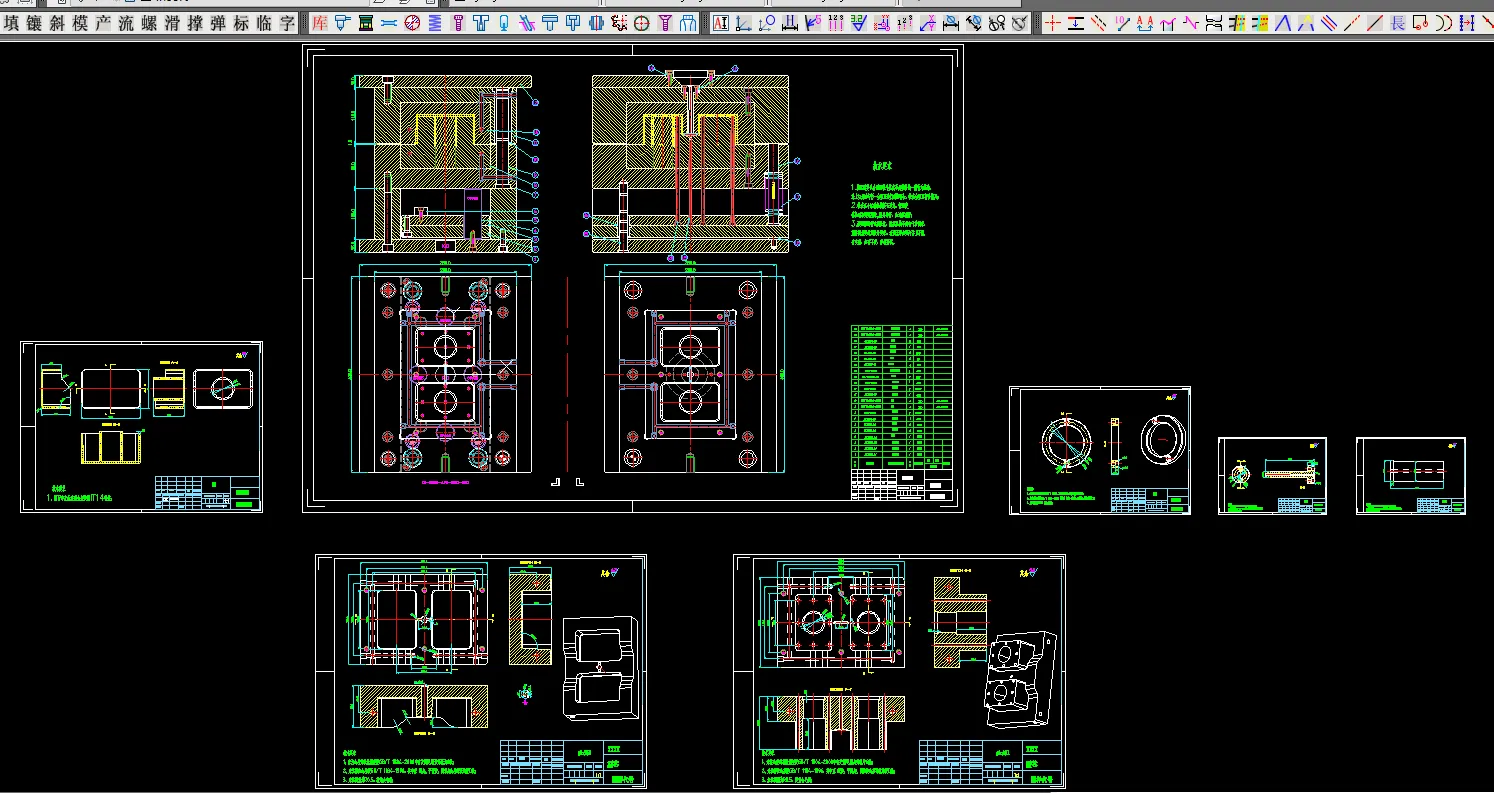The image size is (1494, 793).
Task: Select the rightmost small part drawing sheet
Action: point(1411,476)
